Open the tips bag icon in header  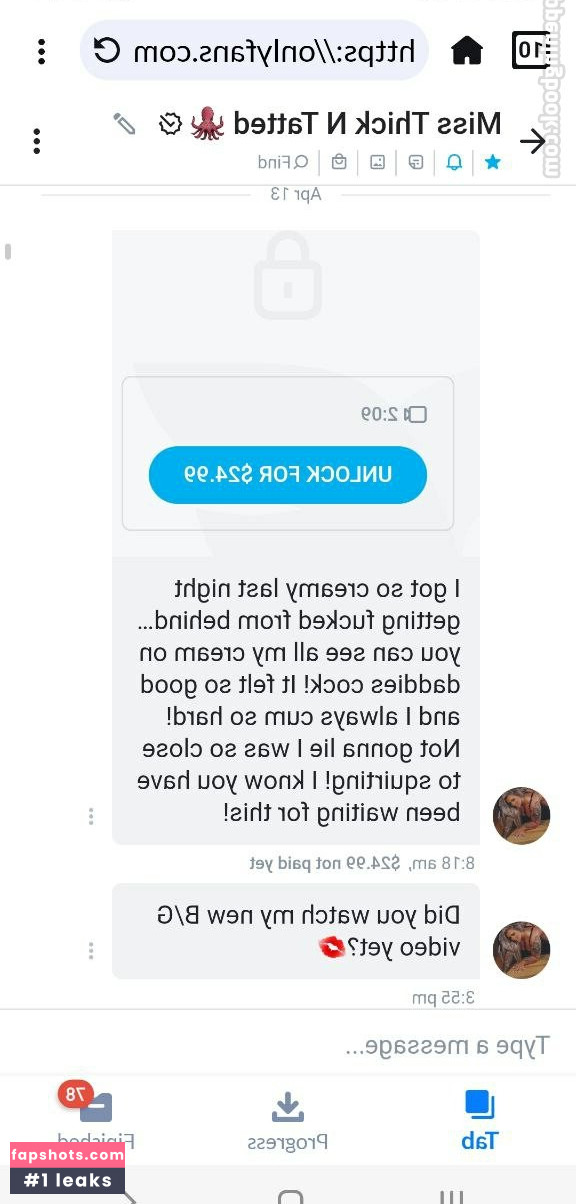[x=340, y=162]
